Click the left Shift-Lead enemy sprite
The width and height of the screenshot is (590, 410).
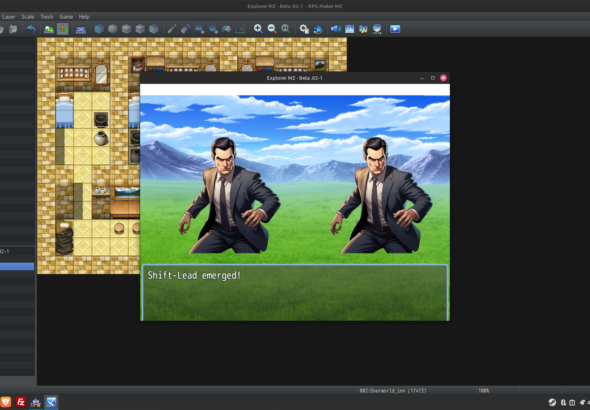pyautogui.click(x=231, y=196)
